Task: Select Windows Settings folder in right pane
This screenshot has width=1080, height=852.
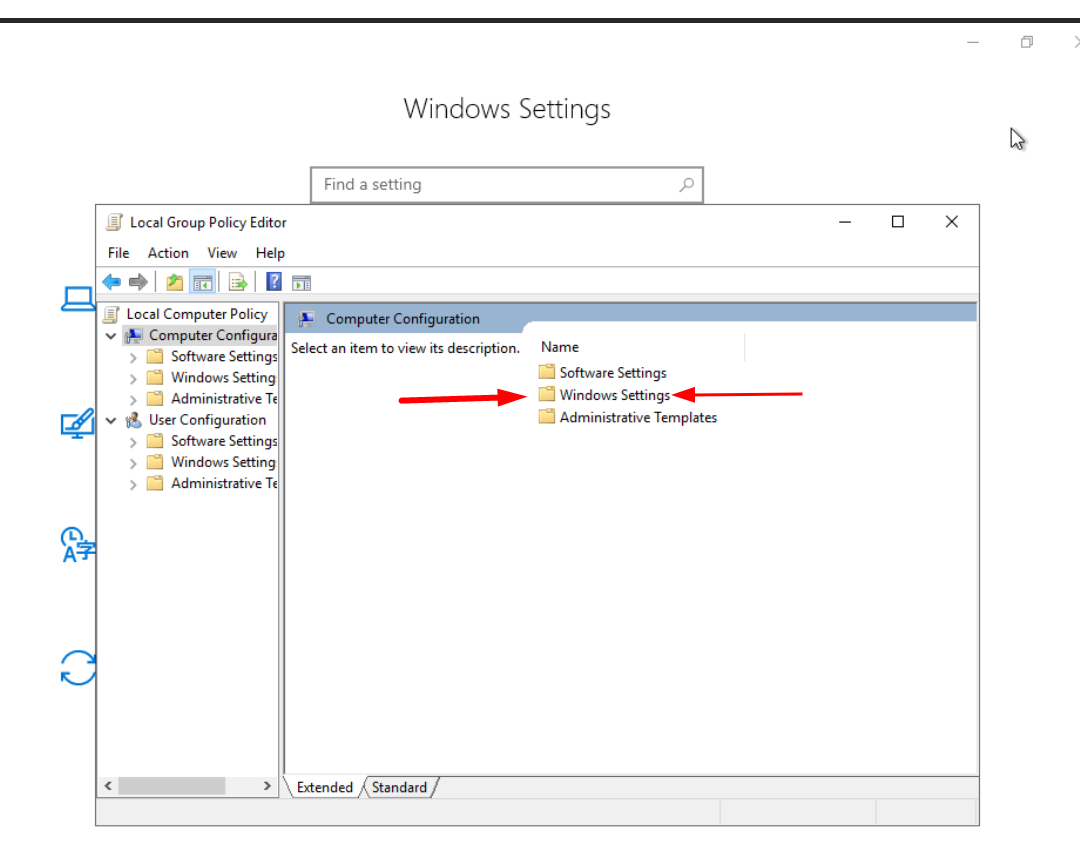Action: (x=614, y=395)
